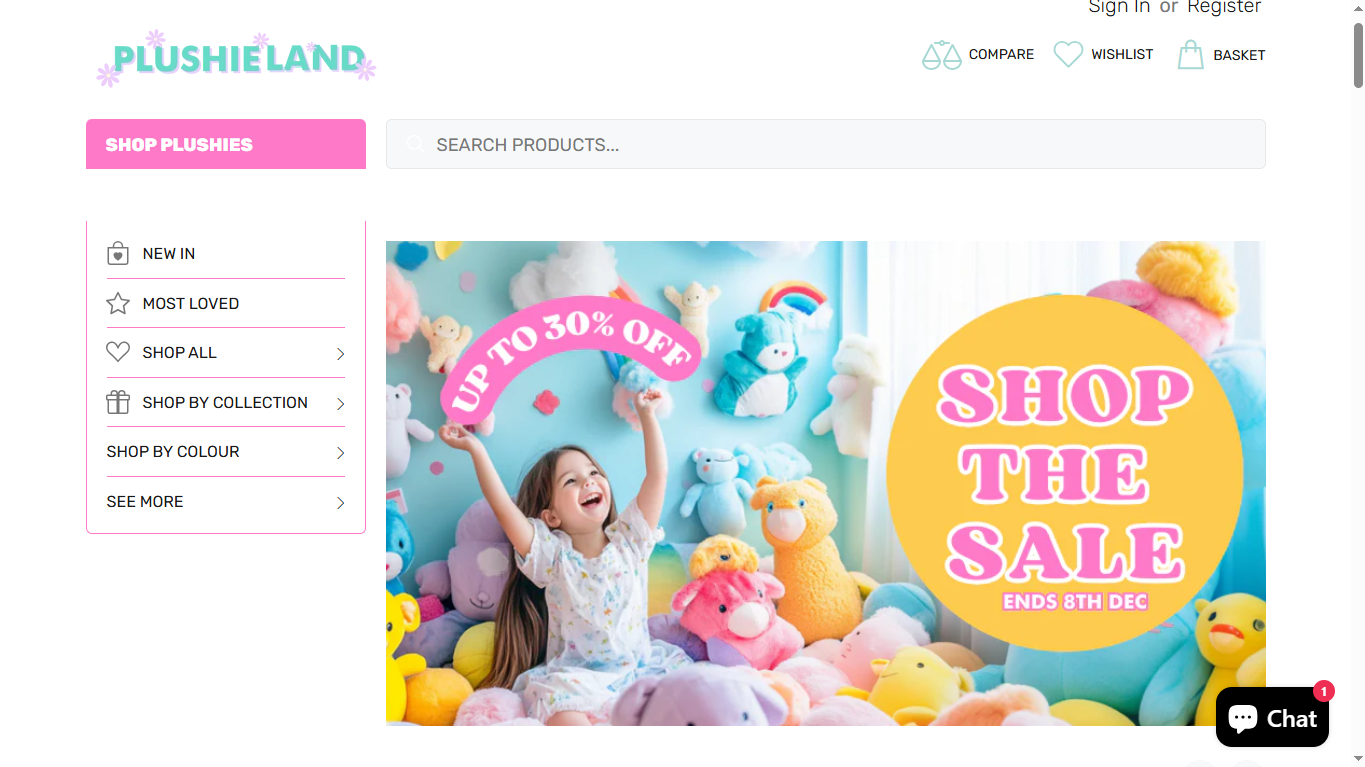
Task: Click the Most Loved star icon
Action: coord(118,303)
